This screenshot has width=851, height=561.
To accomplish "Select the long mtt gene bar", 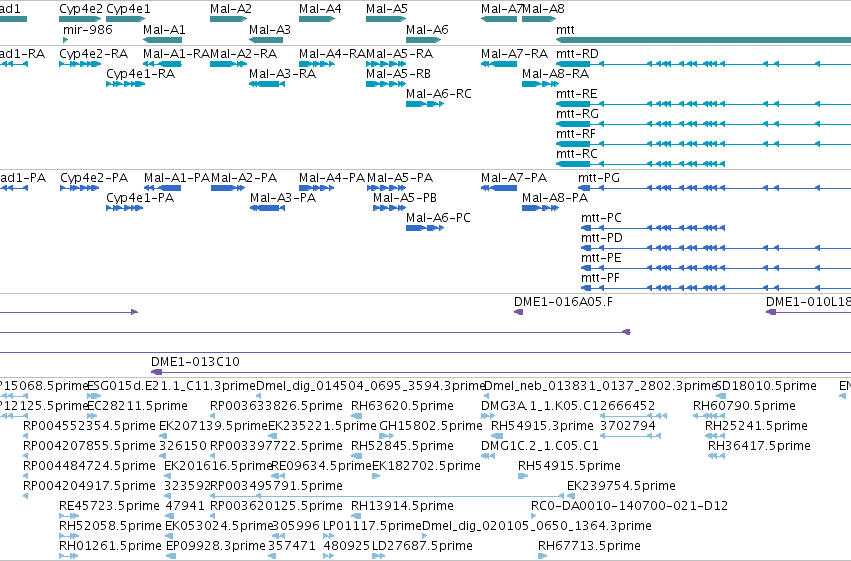I will click(703, 40).
